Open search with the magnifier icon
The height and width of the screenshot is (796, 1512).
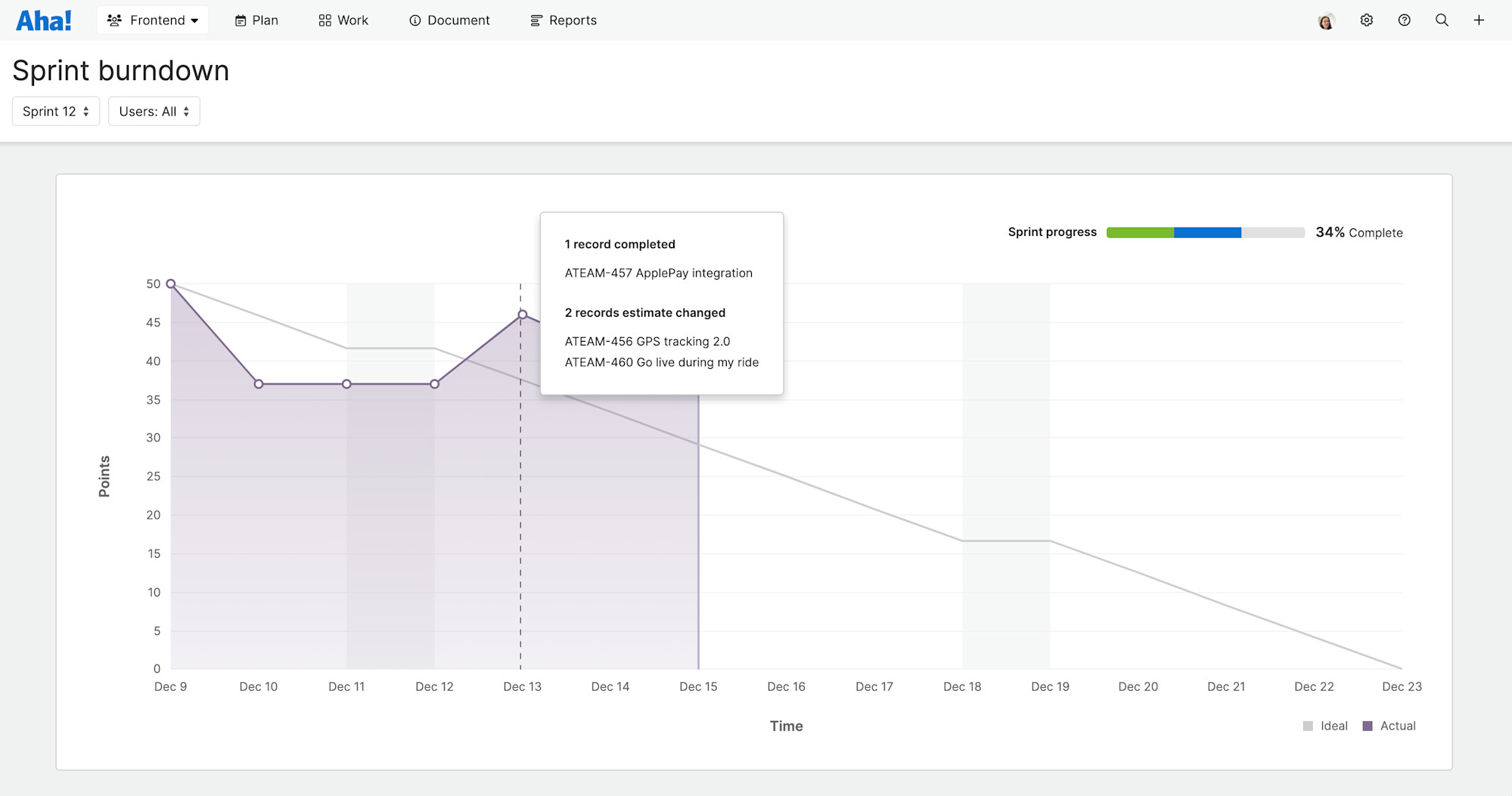pos(1442,20)
